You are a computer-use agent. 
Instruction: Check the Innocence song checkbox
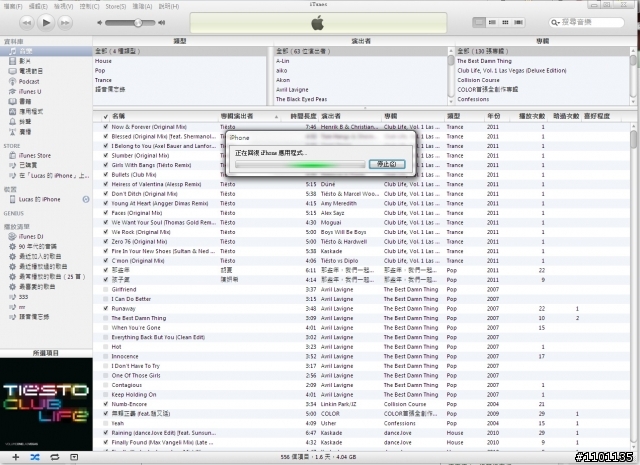tap(106, 356)
